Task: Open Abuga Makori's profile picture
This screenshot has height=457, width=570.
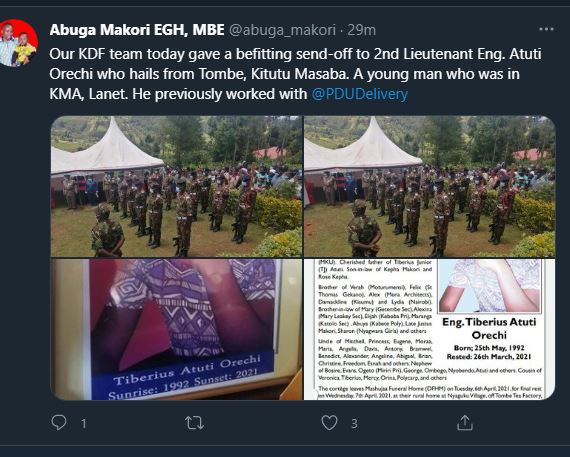Action: (18, 43)
